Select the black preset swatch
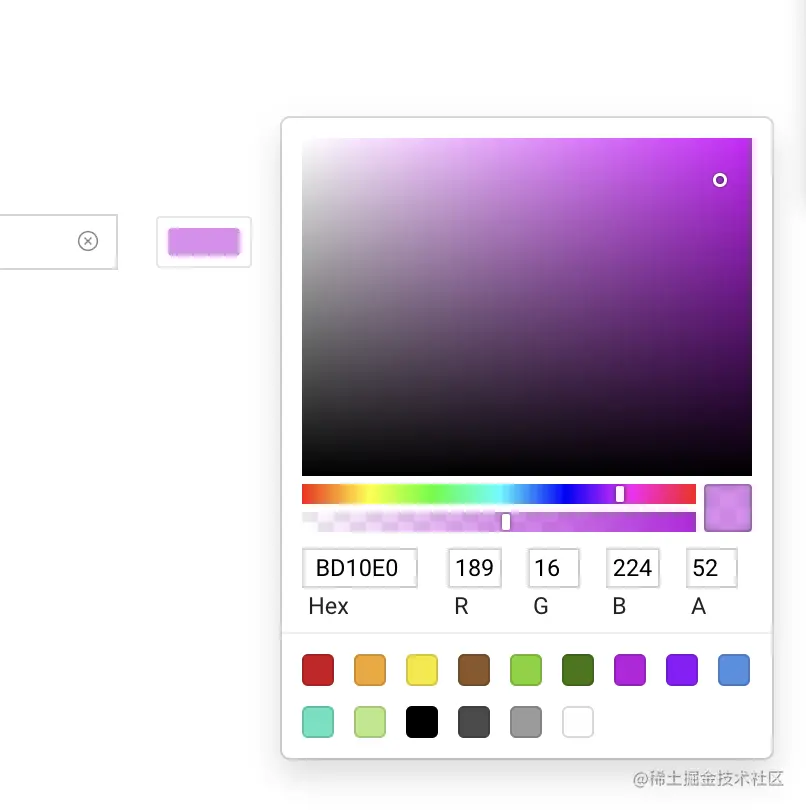806x810 pixels. [422, 722]
